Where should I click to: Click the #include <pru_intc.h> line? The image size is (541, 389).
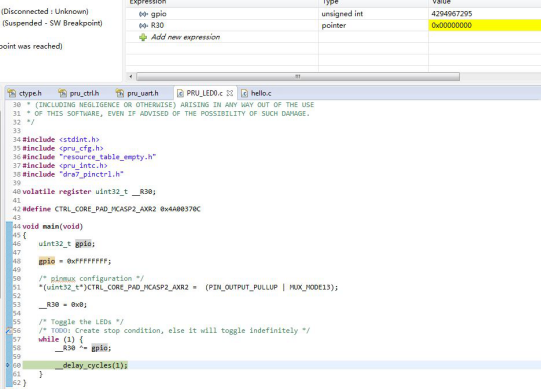click(x=65, y=166)
